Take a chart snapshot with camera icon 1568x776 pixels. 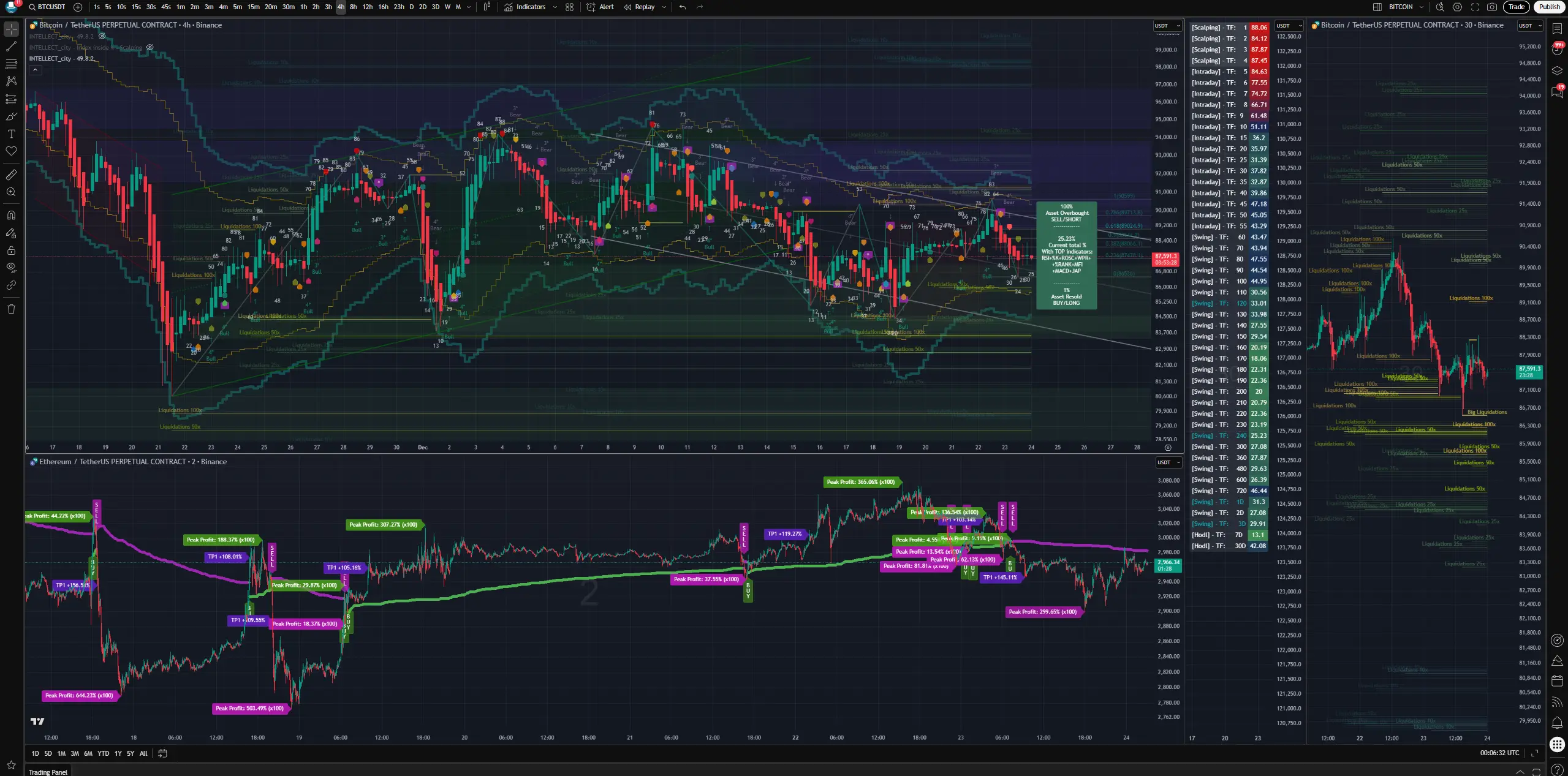[x=1492, y=7]
